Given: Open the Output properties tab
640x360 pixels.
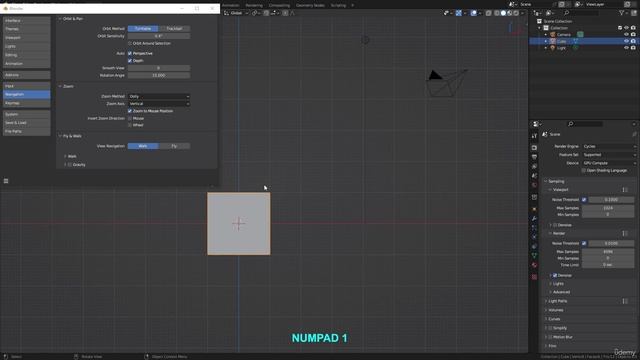Looking at the screenshot, I should click(x=534, y=157).
